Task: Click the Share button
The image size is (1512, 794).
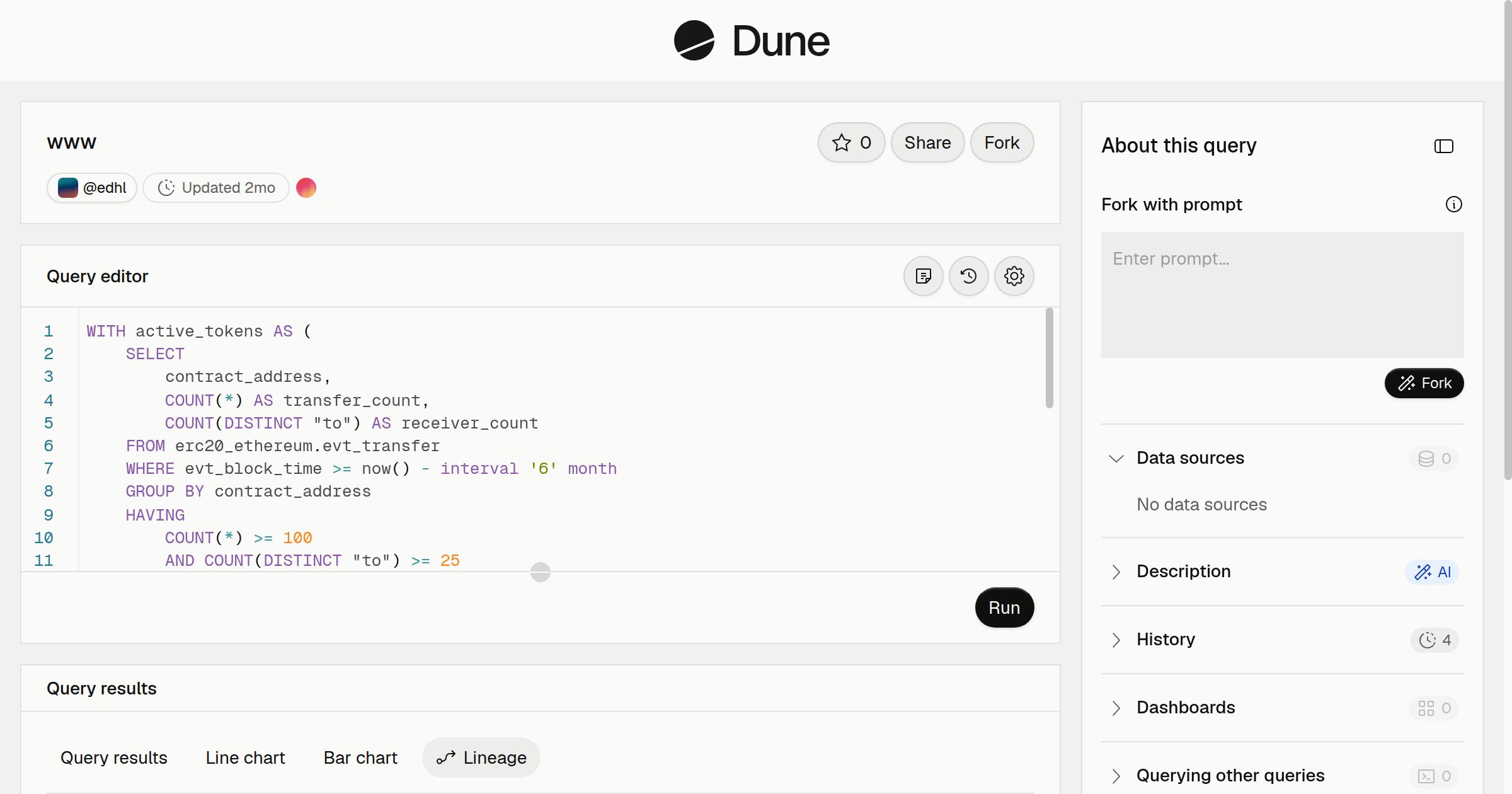Action: [x=928, y=142]
